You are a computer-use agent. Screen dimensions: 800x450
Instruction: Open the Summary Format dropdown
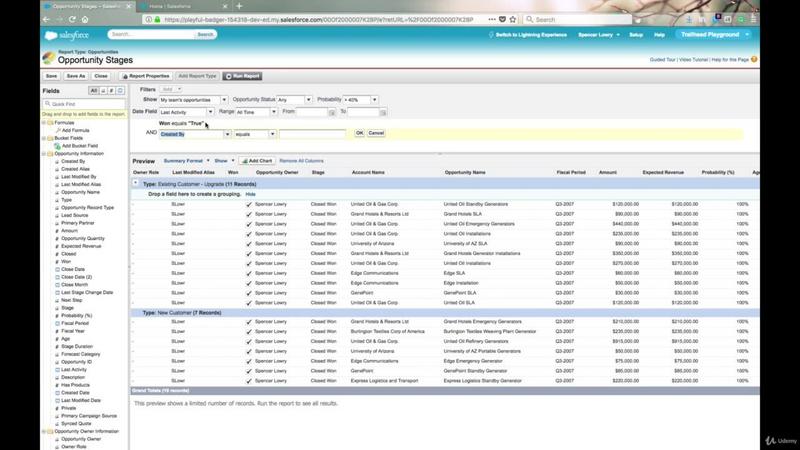[187, 161]
